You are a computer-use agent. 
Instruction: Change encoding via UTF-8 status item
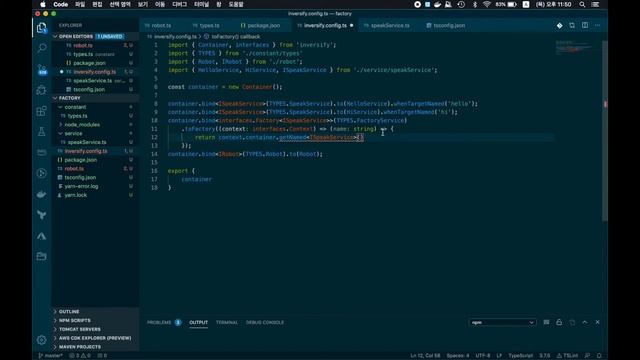pos(483,356)
